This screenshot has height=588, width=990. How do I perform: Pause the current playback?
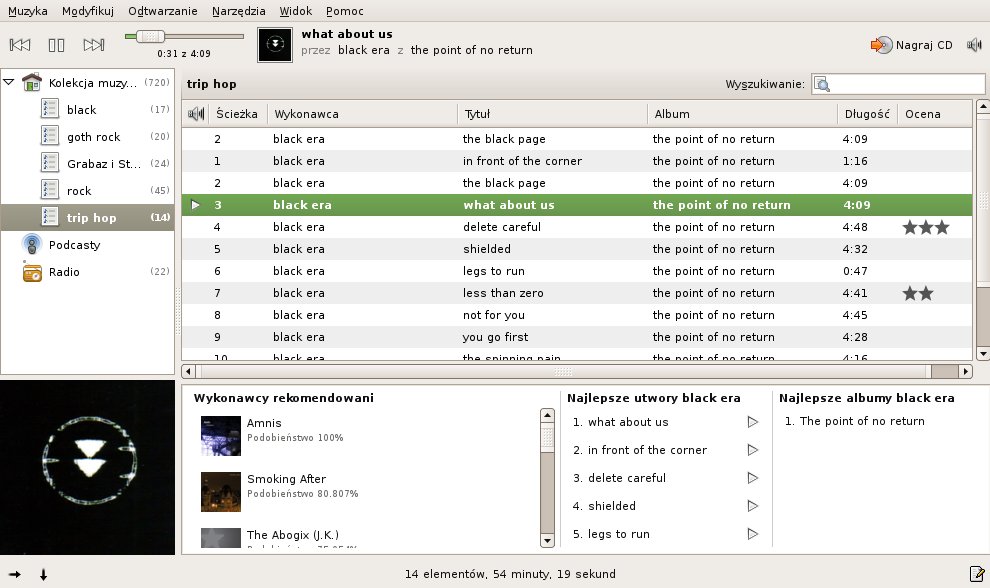[56, 45]
